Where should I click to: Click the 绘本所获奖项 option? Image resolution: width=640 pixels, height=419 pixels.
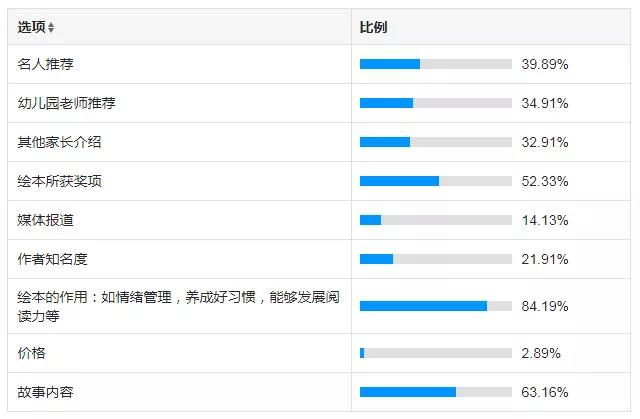point(59,181)
